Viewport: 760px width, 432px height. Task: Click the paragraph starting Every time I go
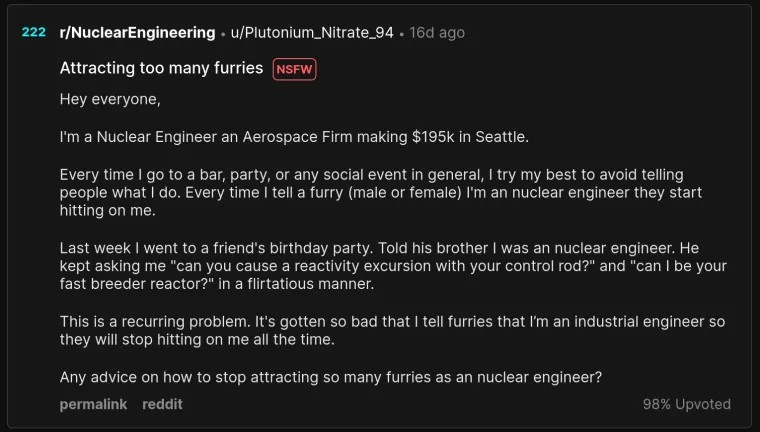click(380, 192)
